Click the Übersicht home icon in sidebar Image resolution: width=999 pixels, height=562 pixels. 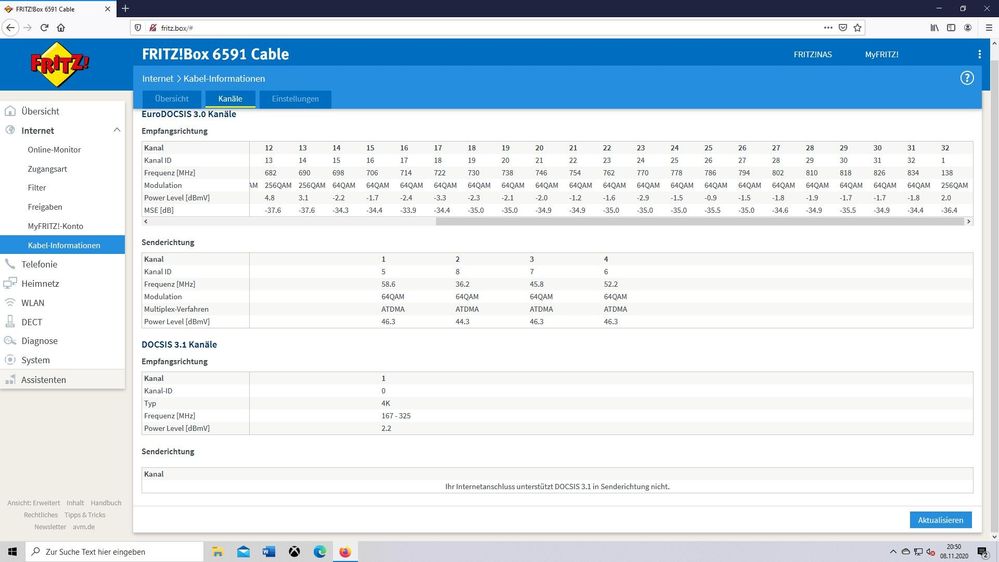click(10, 111)
